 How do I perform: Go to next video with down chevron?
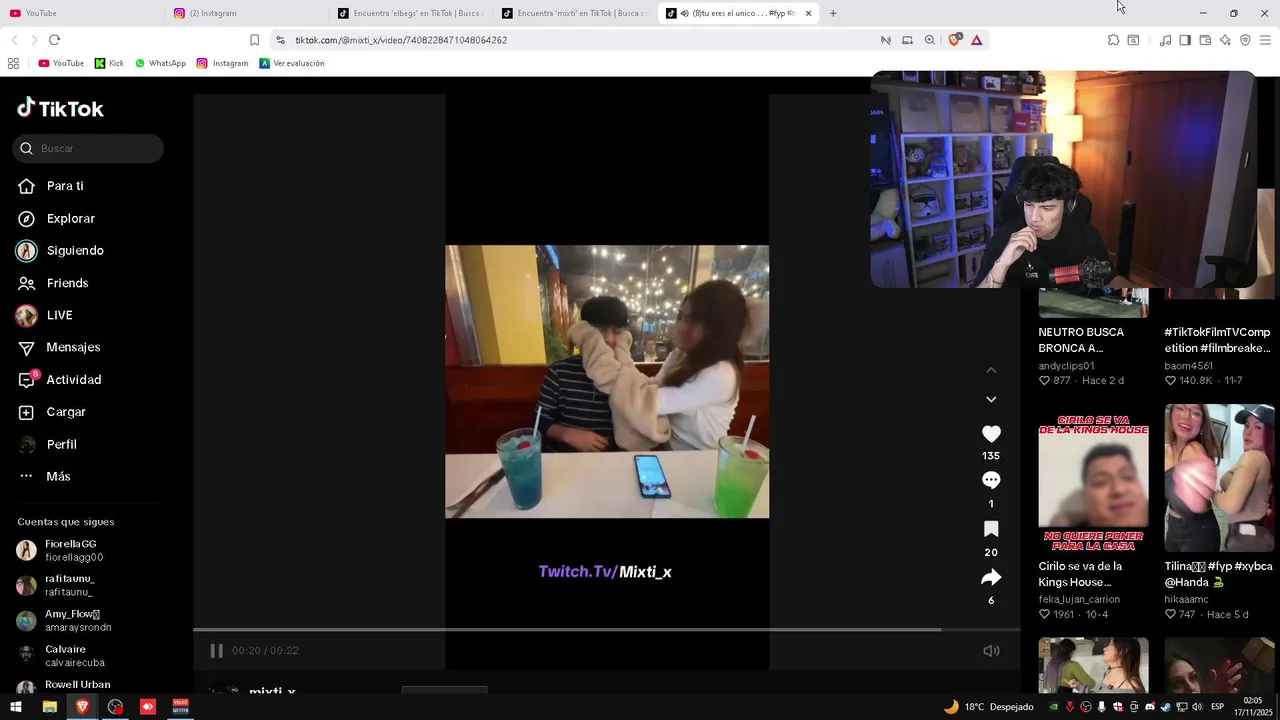[991, 399]
